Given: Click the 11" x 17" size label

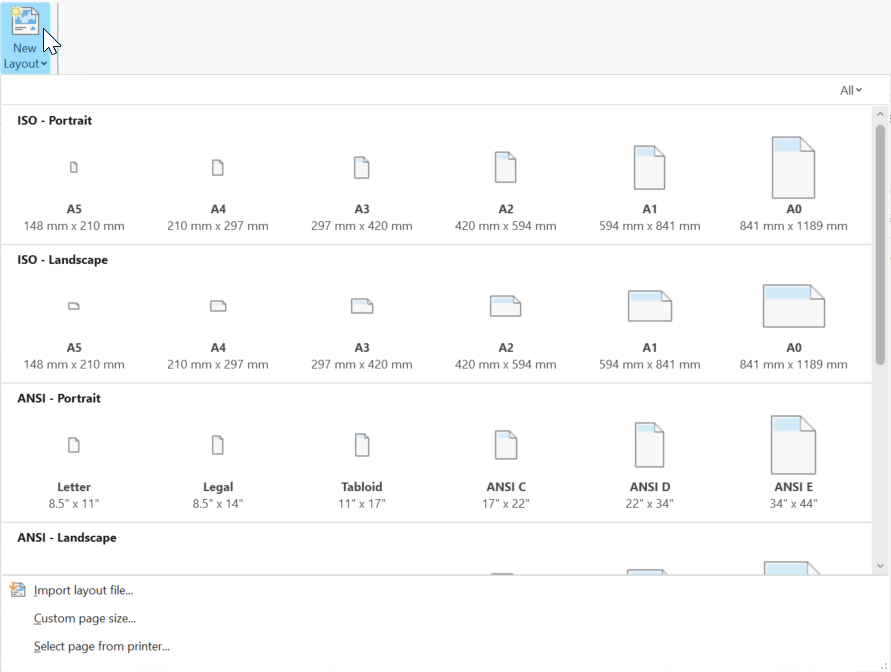Looking at the screenshot, I should pos(362,503).
